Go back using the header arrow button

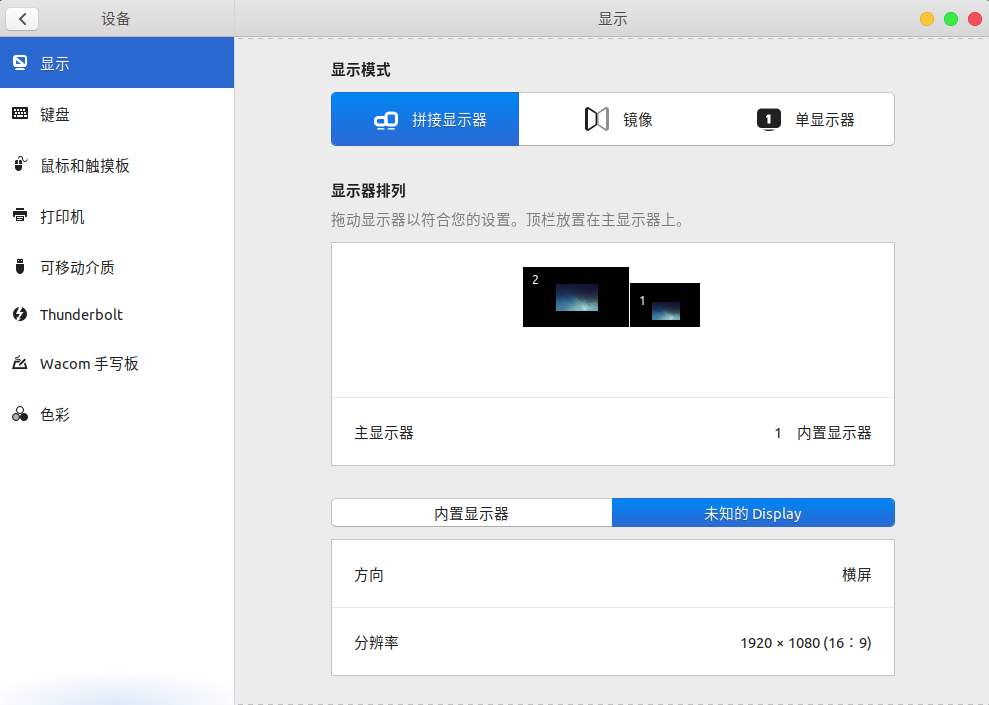click(x=22, y=19)
